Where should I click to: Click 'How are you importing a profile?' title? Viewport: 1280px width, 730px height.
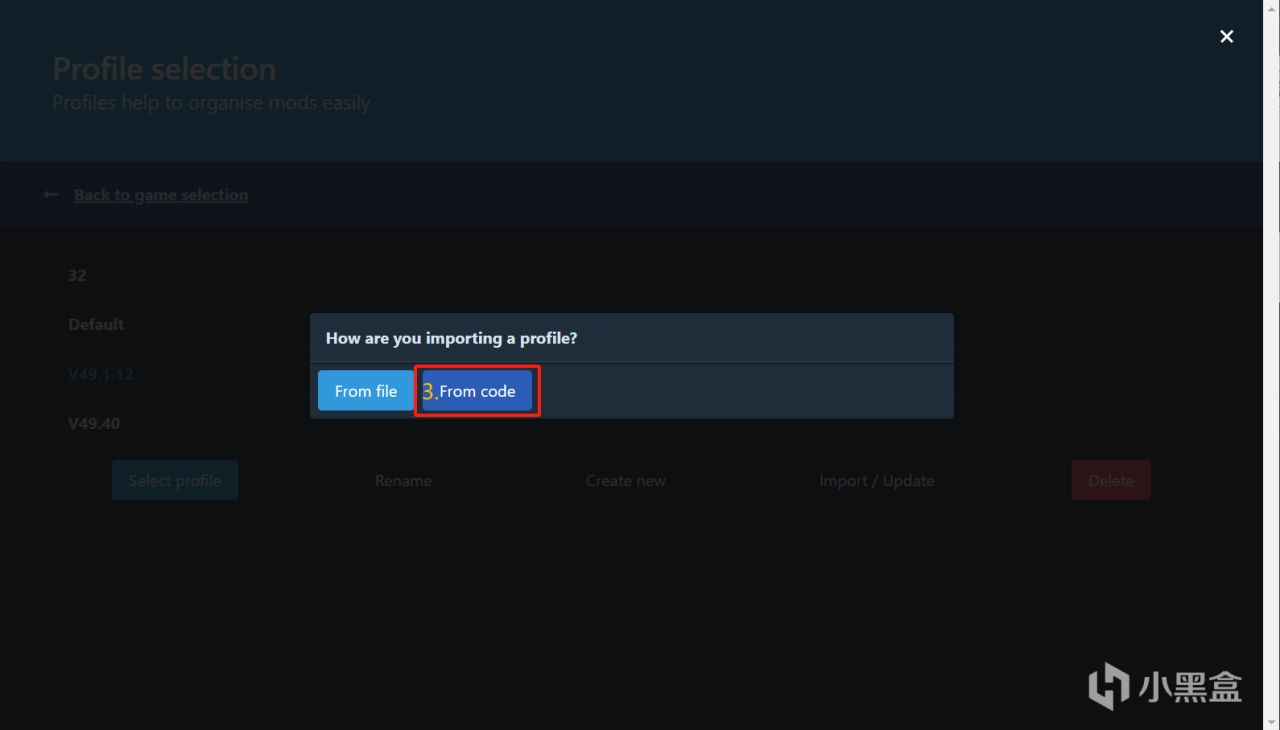pyautogui.click(x=452, y=338)
